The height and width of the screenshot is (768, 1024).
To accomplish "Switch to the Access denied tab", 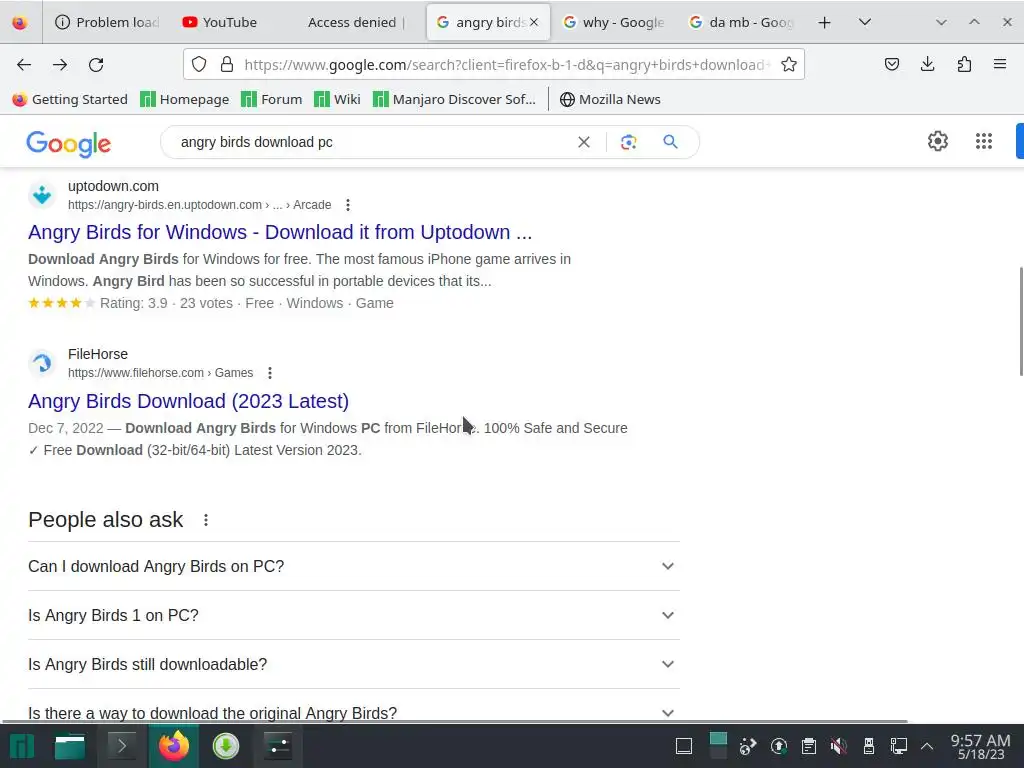I will pyautogui.click(x=356, y=22).
